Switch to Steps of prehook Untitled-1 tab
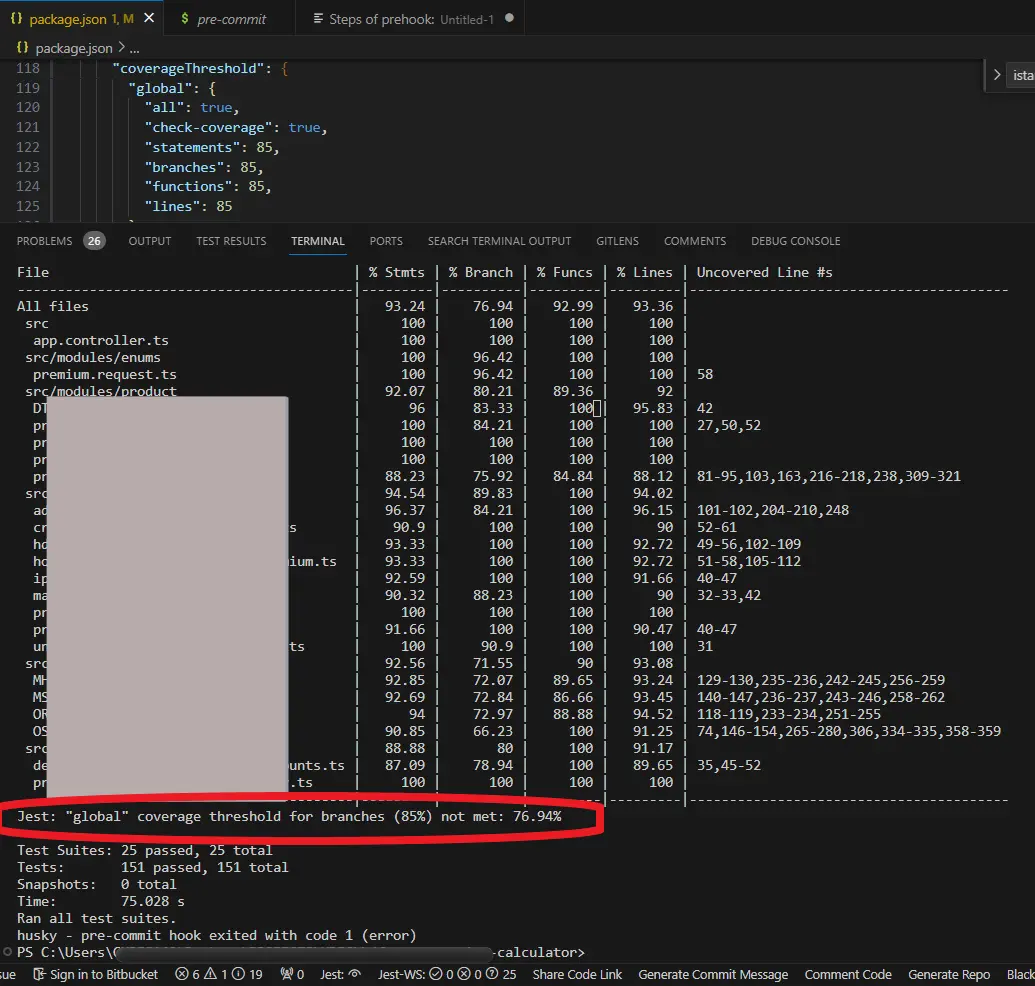 pyautogui.click(x=411, y=18)
